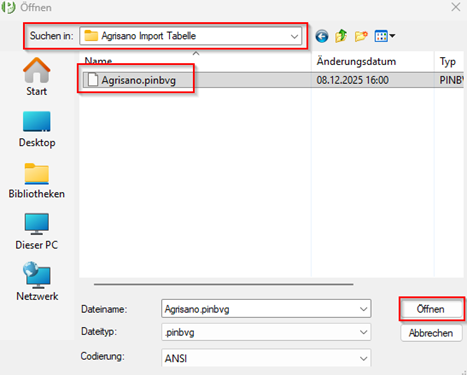Click the Öffnen button
Image resolution: width=467 pixels, height=375 pixels.
(431, 309)
